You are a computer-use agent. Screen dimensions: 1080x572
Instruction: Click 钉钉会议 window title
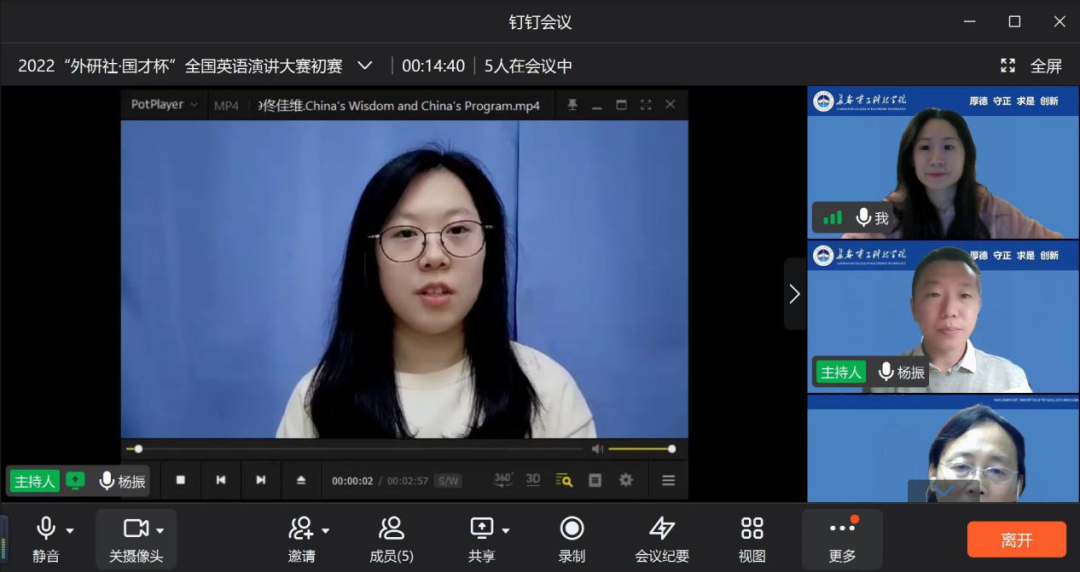[540, 22]
